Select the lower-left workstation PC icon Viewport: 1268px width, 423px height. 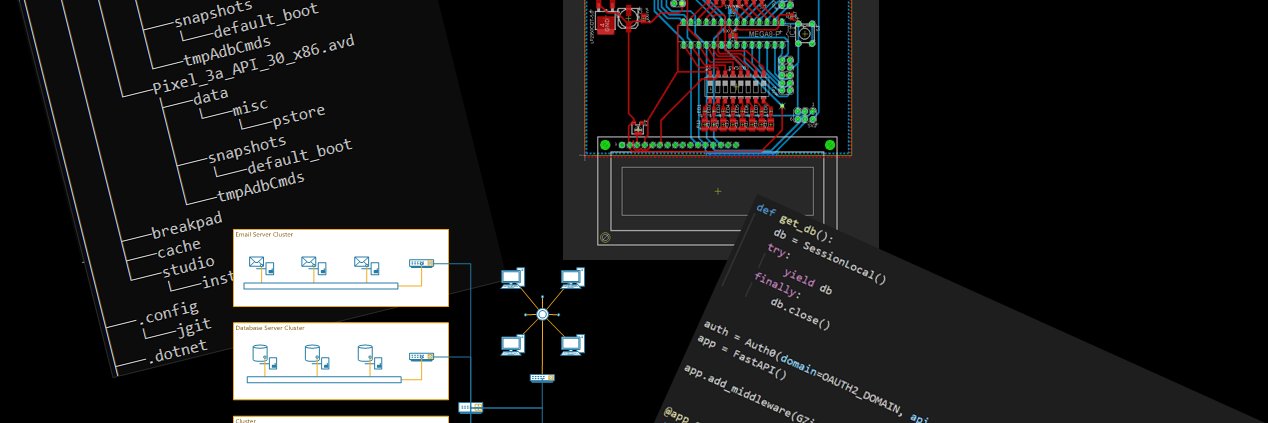coord(512,345)
